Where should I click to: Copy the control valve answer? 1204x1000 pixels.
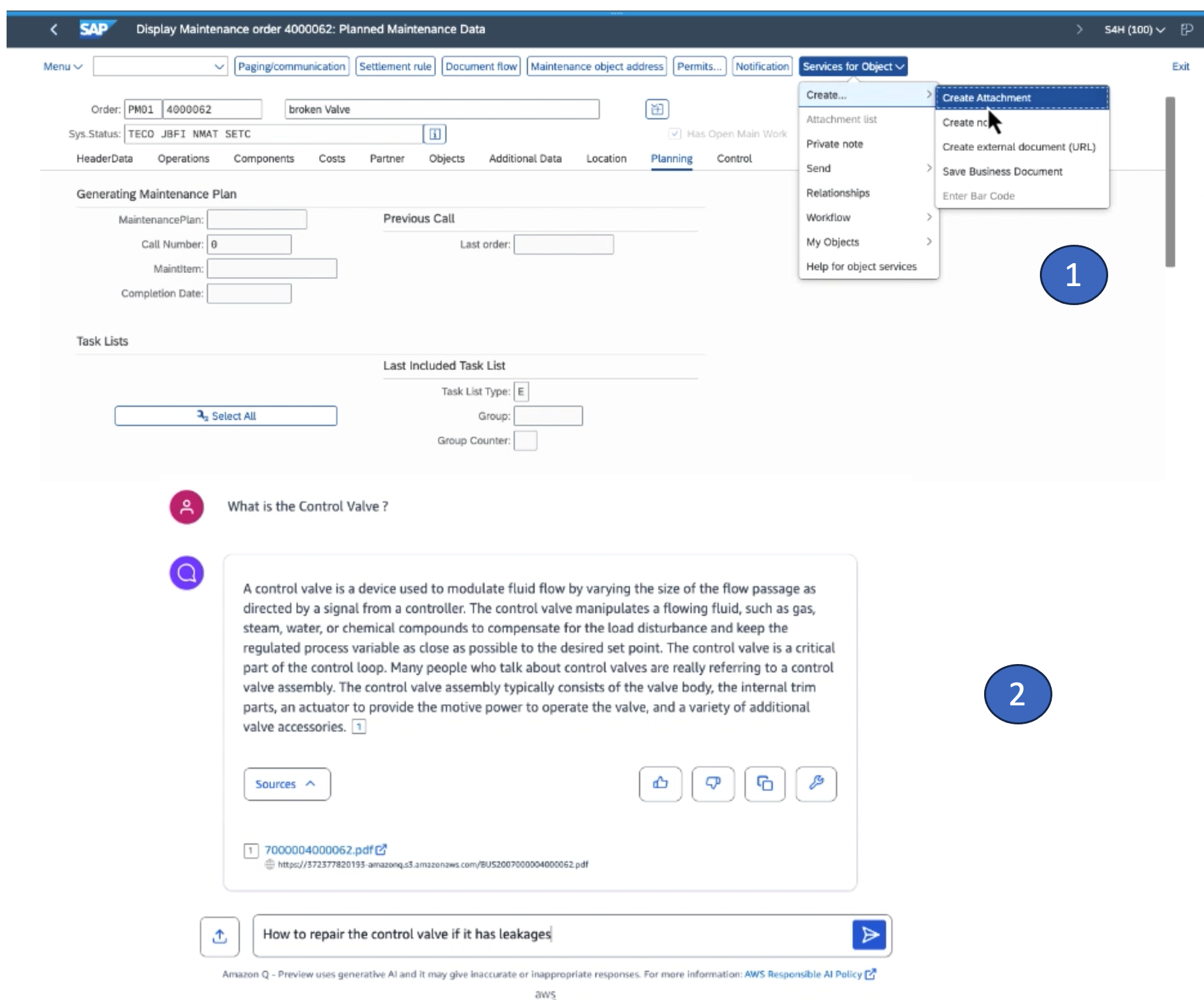(765, 783)
